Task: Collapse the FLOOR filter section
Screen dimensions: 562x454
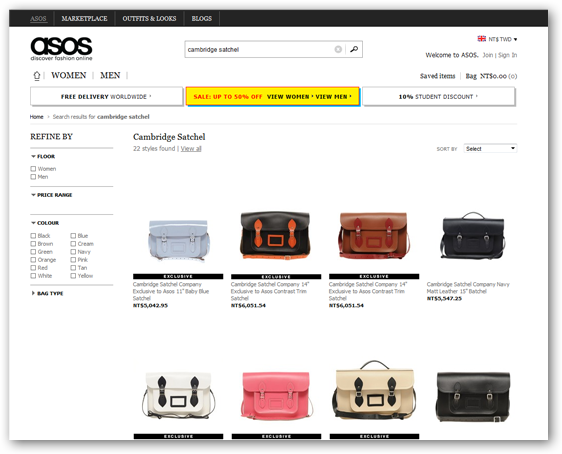Action: pos(43,157)
